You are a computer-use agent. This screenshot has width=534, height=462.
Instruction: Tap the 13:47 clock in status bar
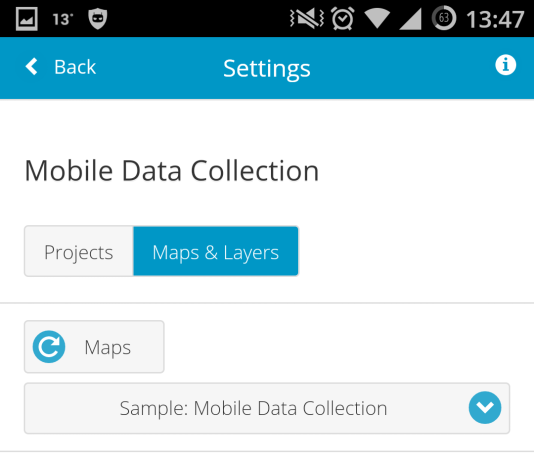tap(495, 19)
